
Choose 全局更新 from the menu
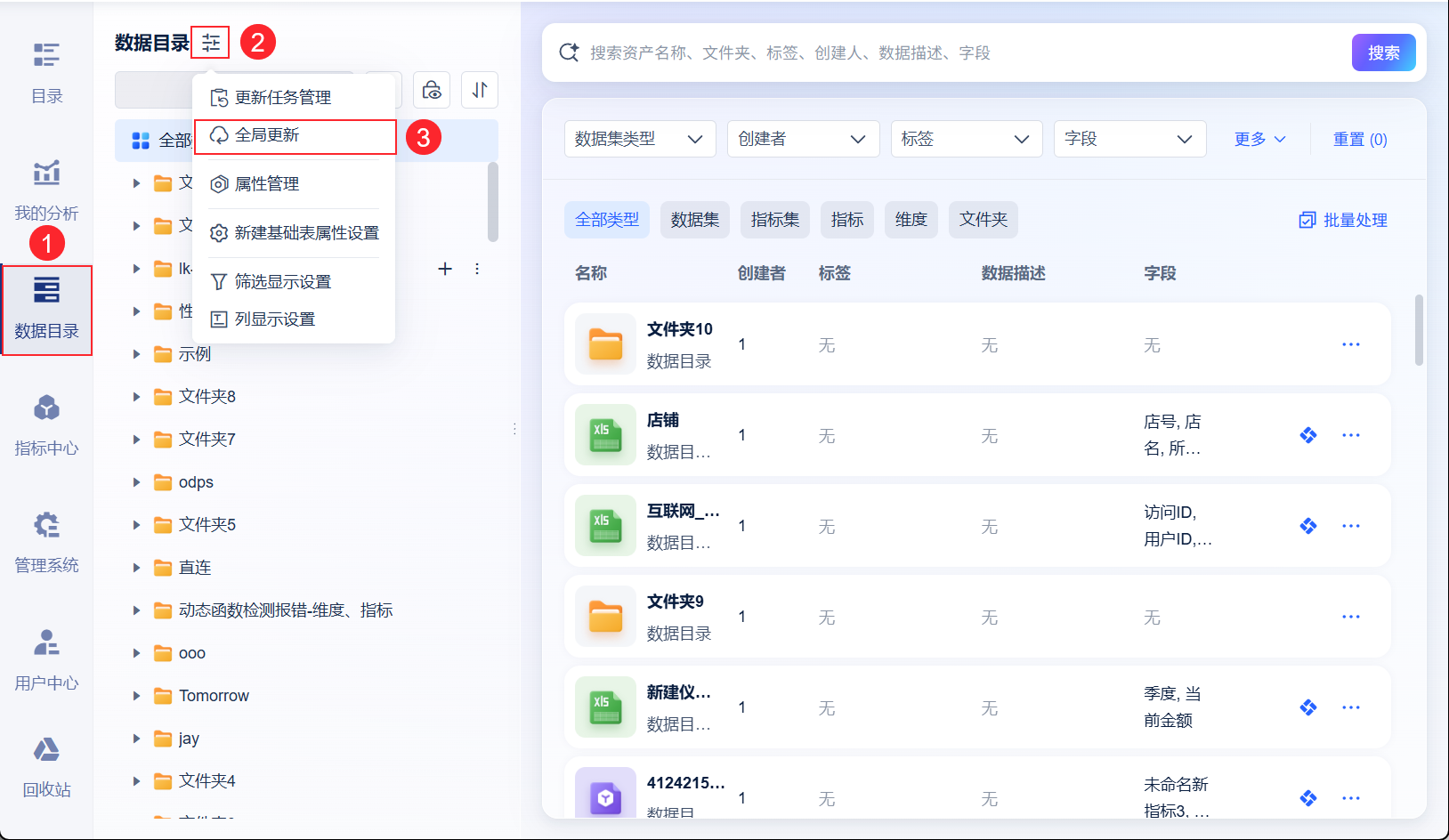(x=295, y=136)
